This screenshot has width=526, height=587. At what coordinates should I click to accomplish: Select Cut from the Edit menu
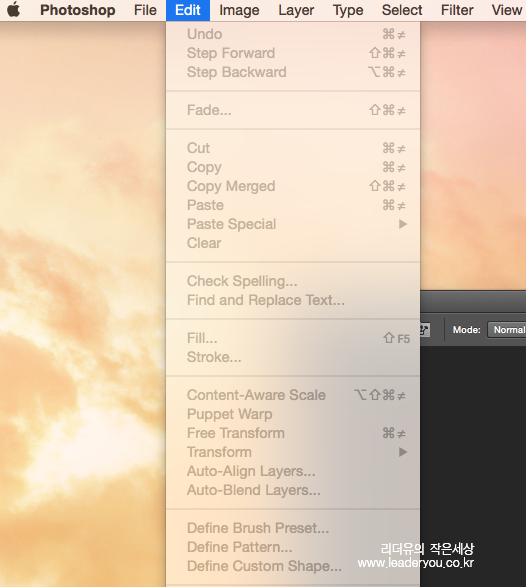tap(293, 148)
